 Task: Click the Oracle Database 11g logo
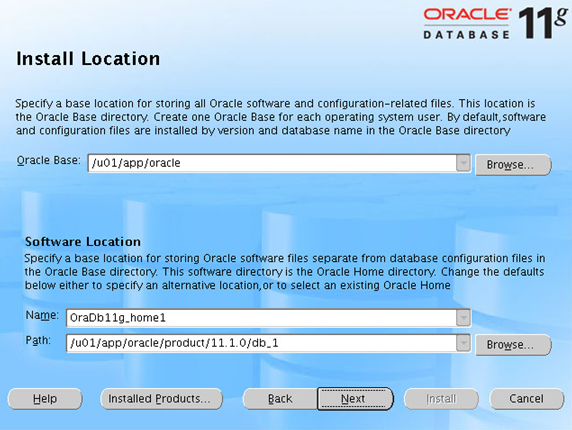click(x=495, y=23)
